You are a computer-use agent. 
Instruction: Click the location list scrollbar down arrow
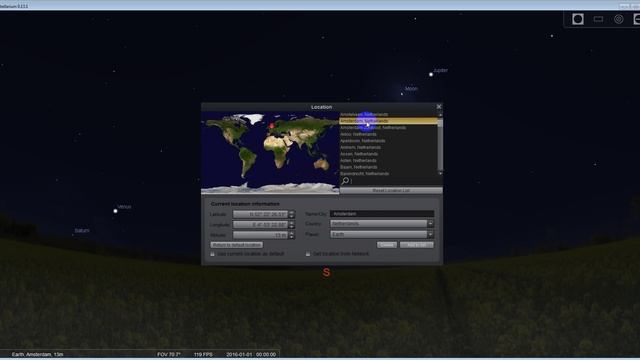pos(440,173)
